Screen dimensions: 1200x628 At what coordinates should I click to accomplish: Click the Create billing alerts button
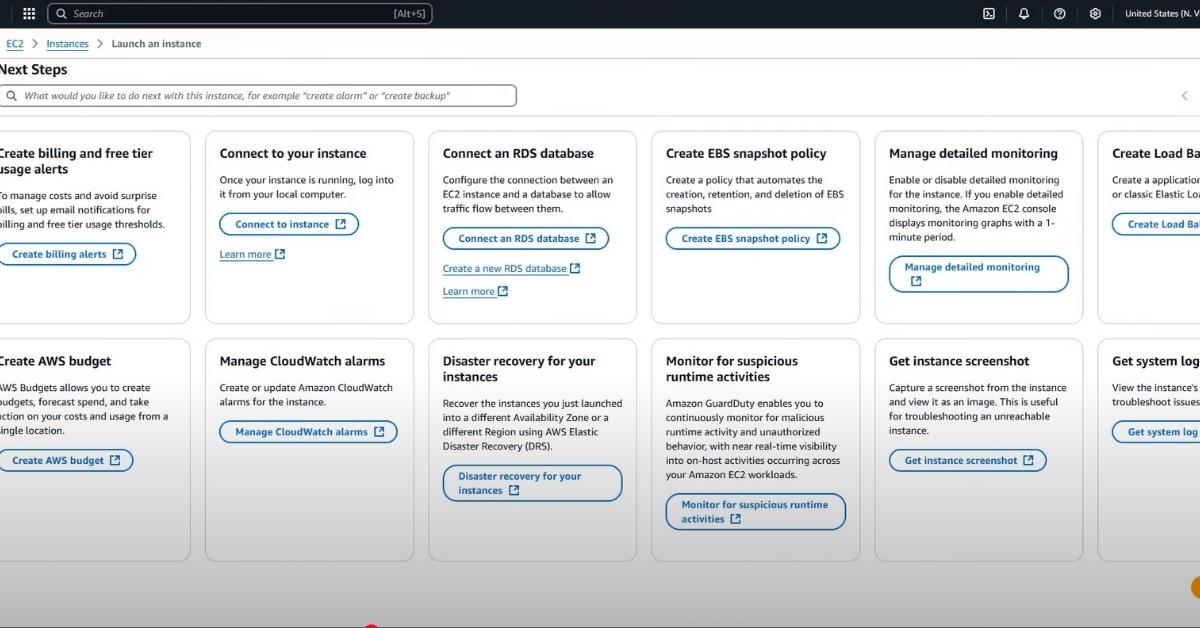66,254
